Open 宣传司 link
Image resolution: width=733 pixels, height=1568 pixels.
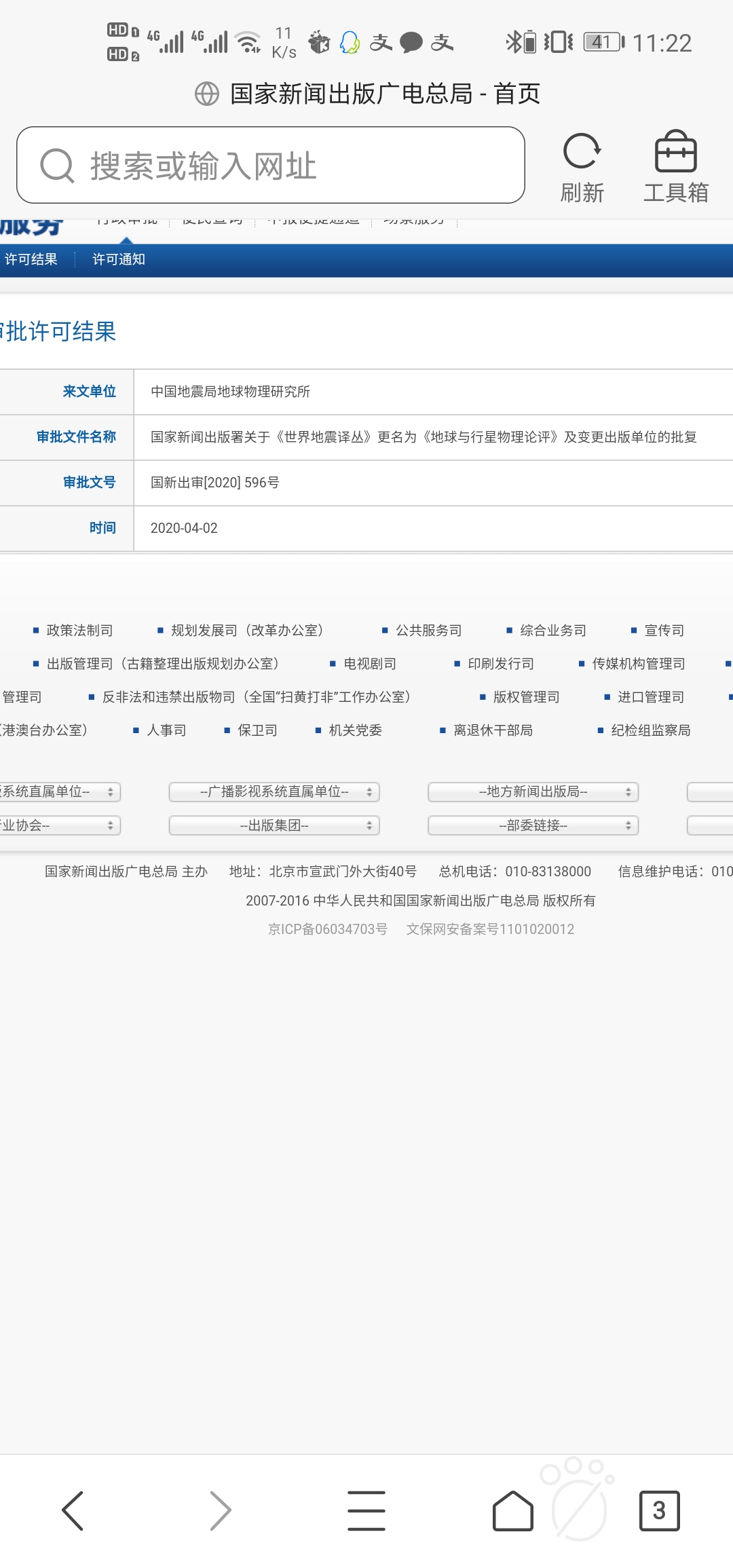(x=664, y=631)
